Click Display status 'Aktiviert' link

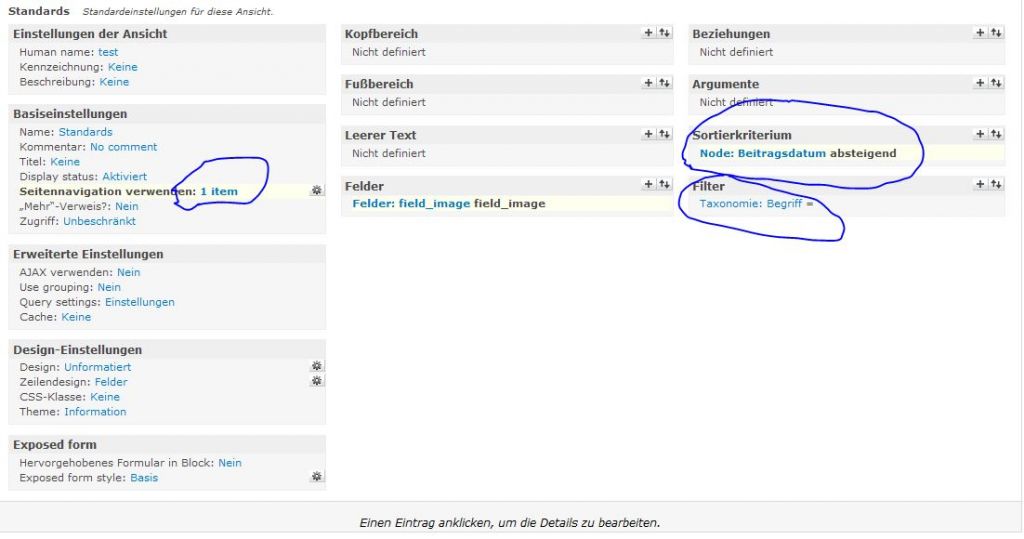[x=124, y=177]
